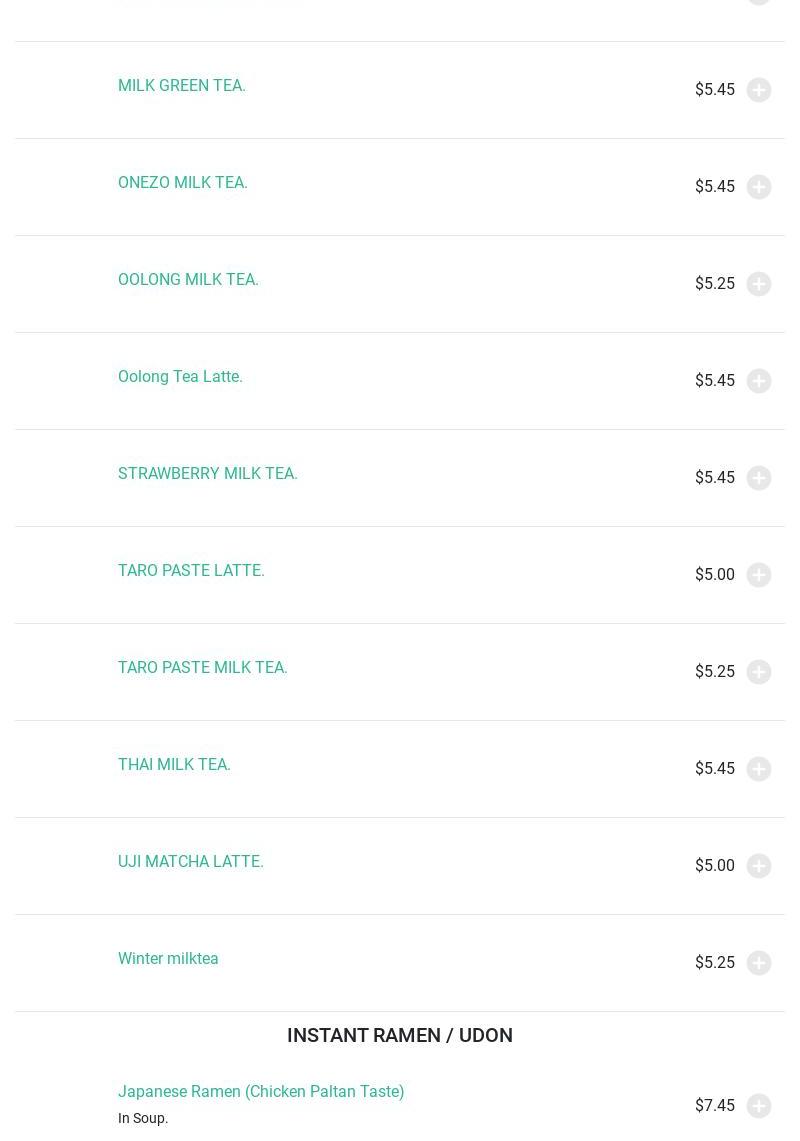Add Strawberry Milk Tea via plus icon
The height and width of the screenshot is (1141, 800).
(759, 478)
